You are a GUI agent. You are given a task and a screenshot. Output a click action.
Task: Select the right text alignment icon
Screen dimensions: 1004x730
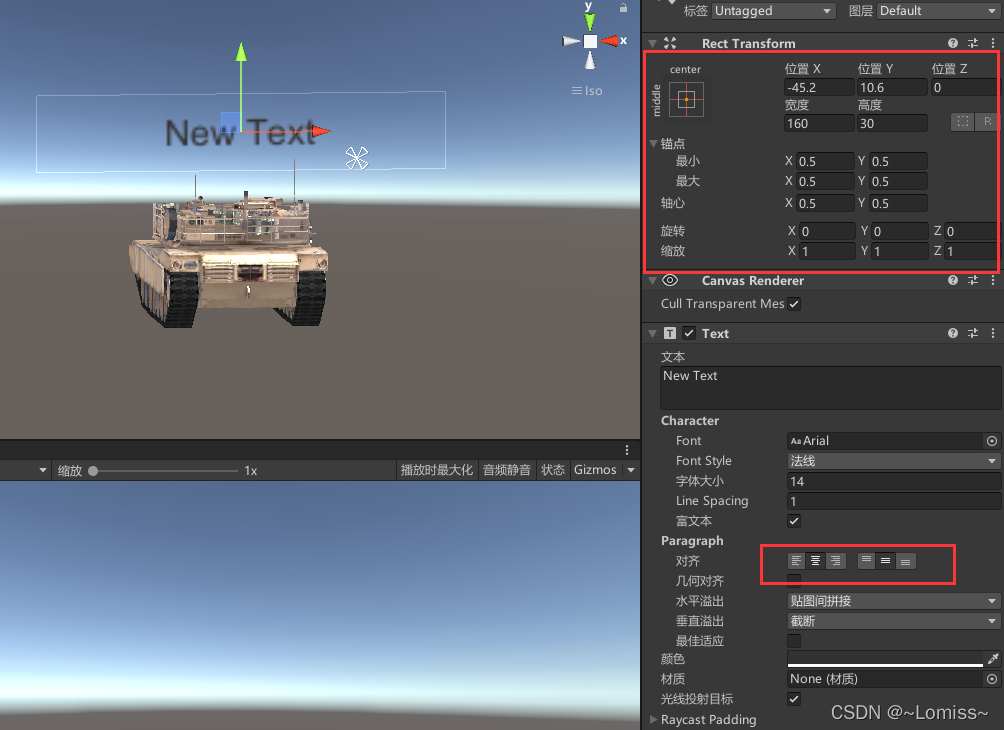coord(834,560)
